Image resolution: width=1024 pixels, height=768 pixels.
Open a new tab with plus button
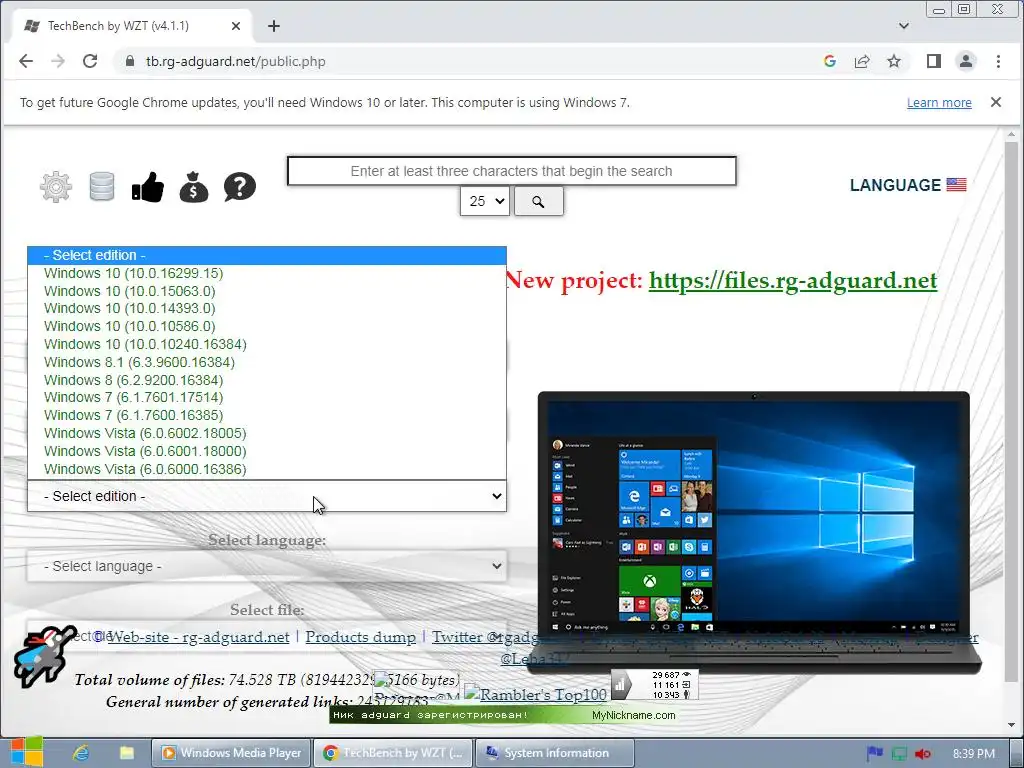point(274,26)
